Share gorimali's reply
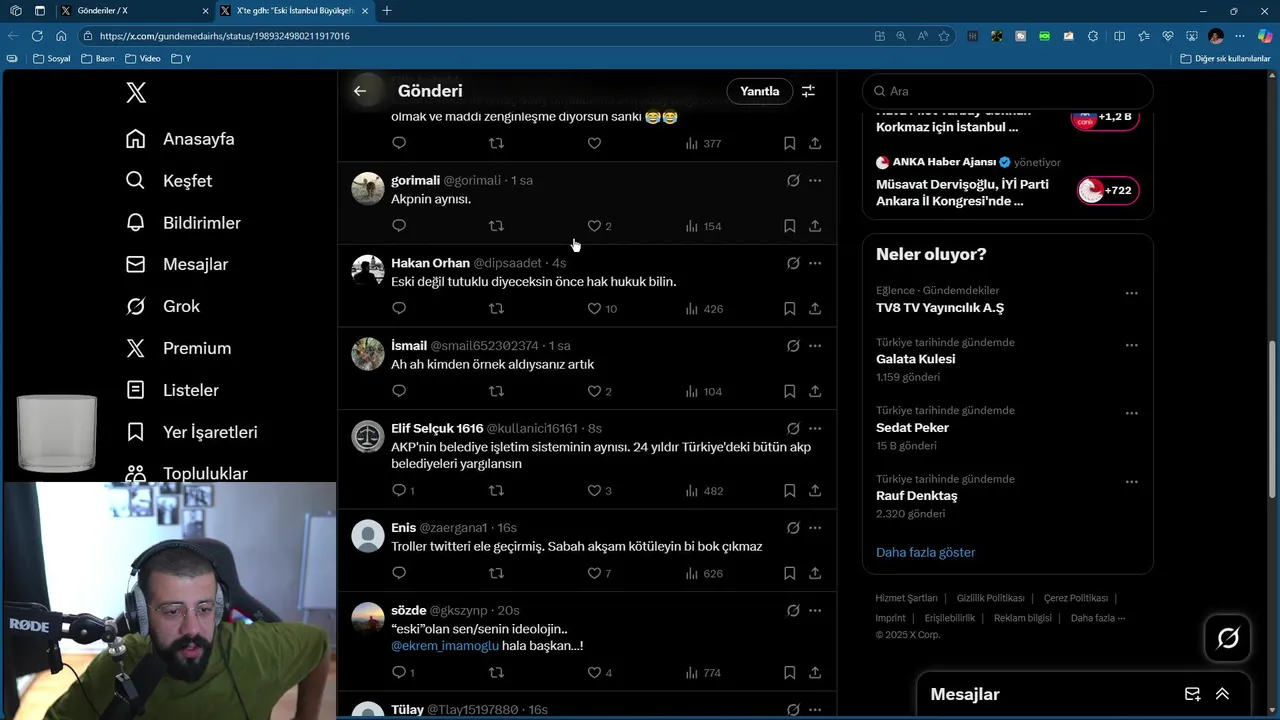Viewport: 1280px width, 720px height. click(x=815, y=226)
